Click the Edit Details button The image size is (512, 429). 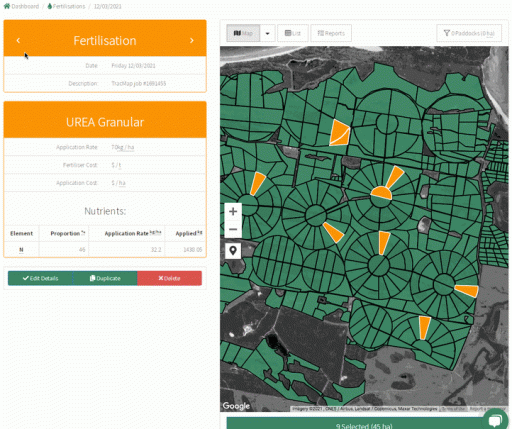coord(40,278)
